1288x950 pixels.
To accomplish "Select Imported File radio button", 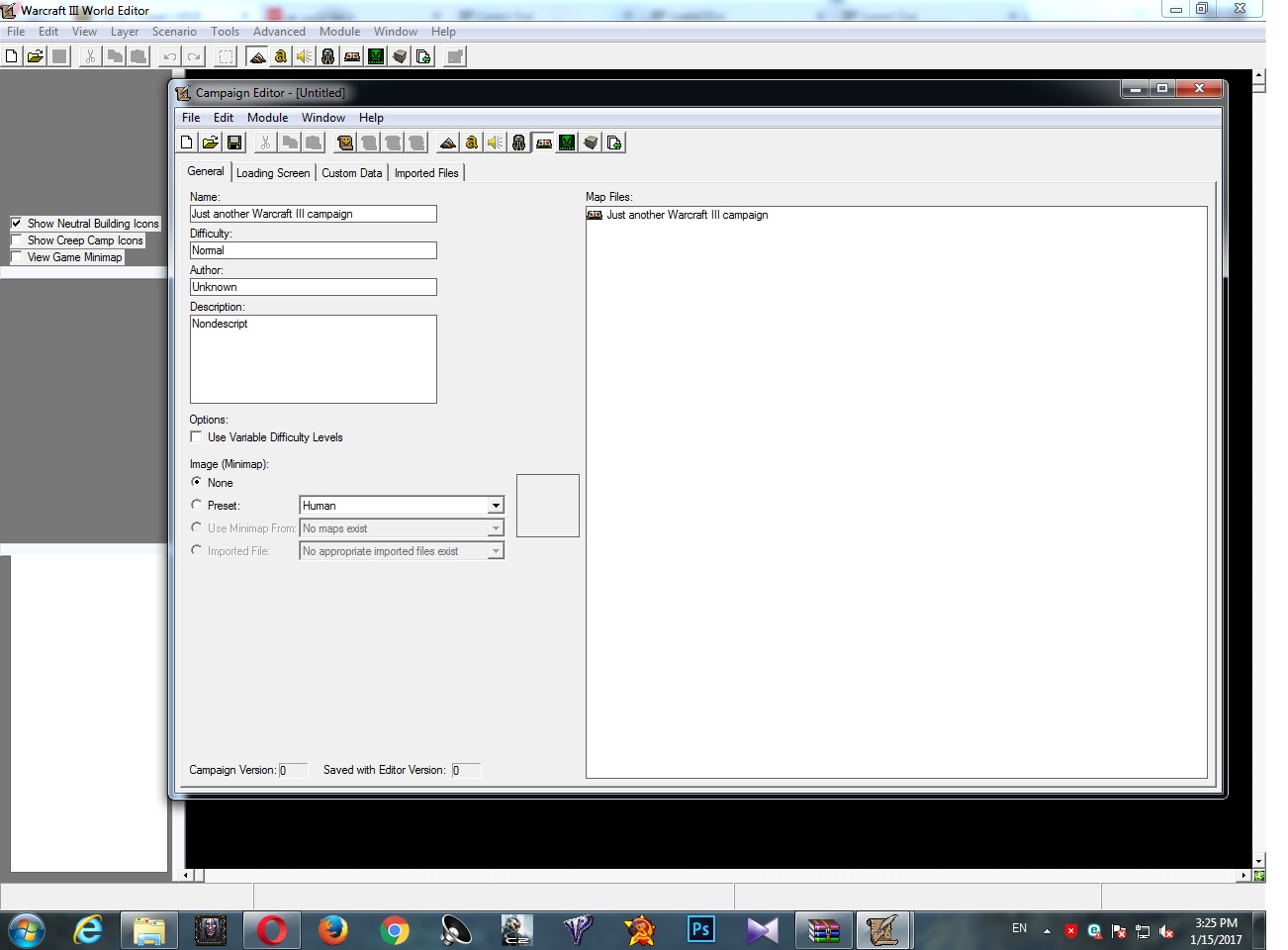I will 196,550.
